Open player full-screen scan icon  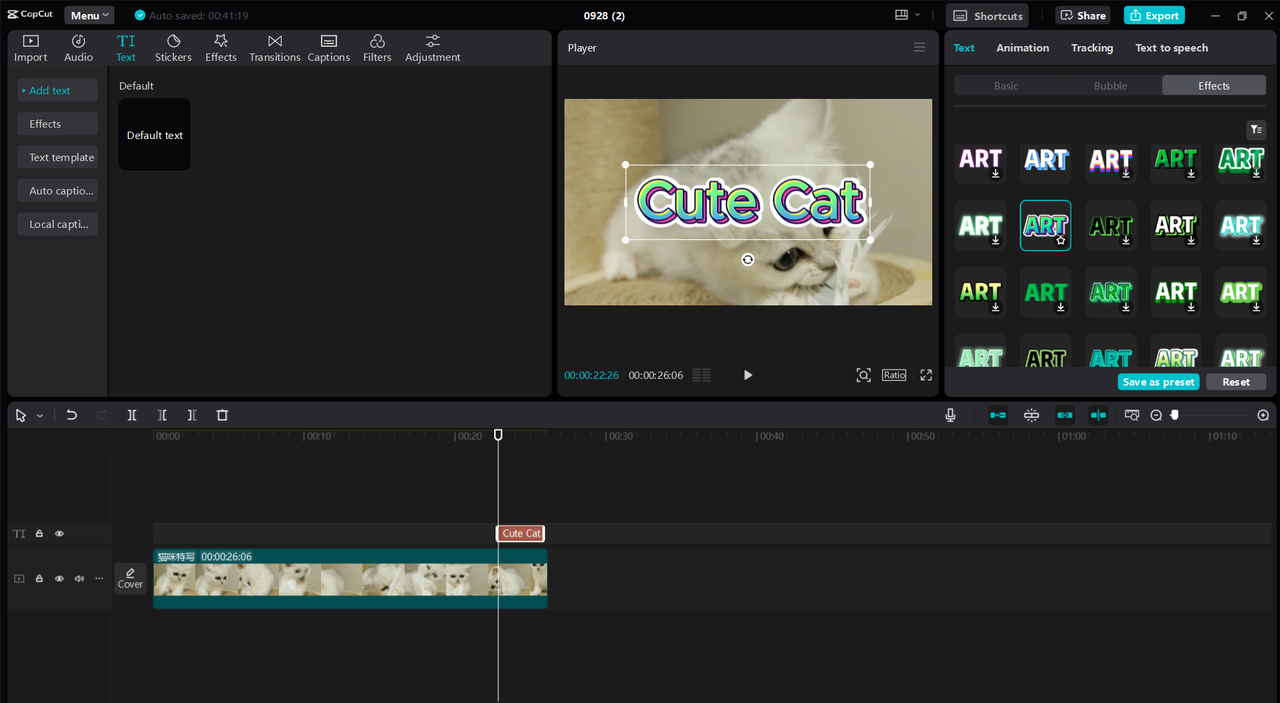pos(863,375)
